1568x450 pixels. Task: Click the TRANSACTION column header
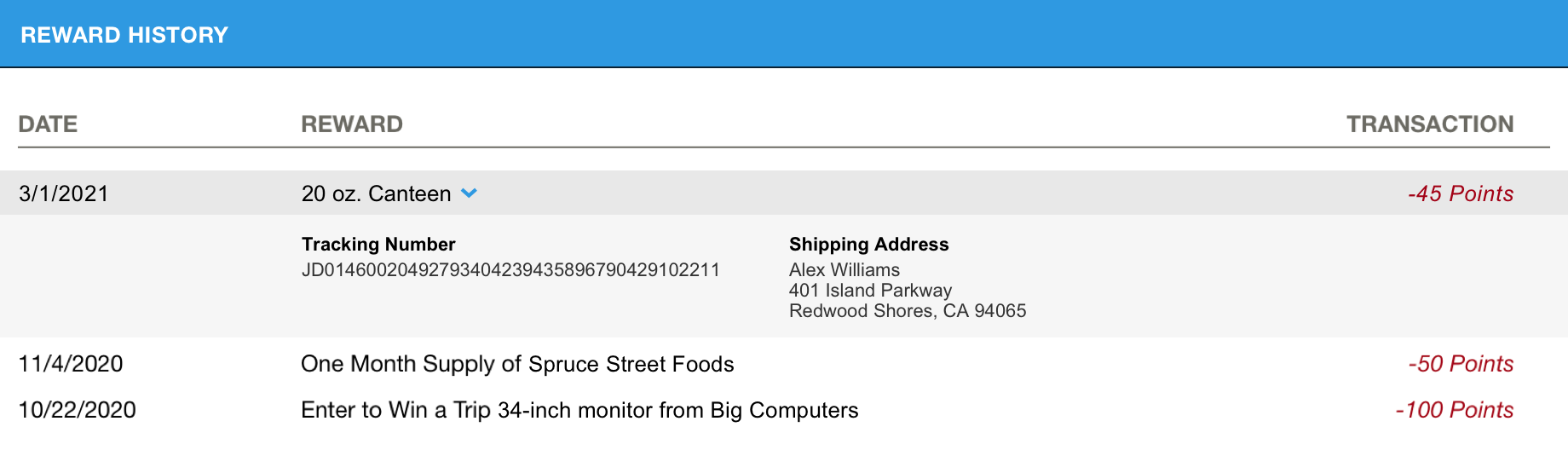(x=1429, y=124)
